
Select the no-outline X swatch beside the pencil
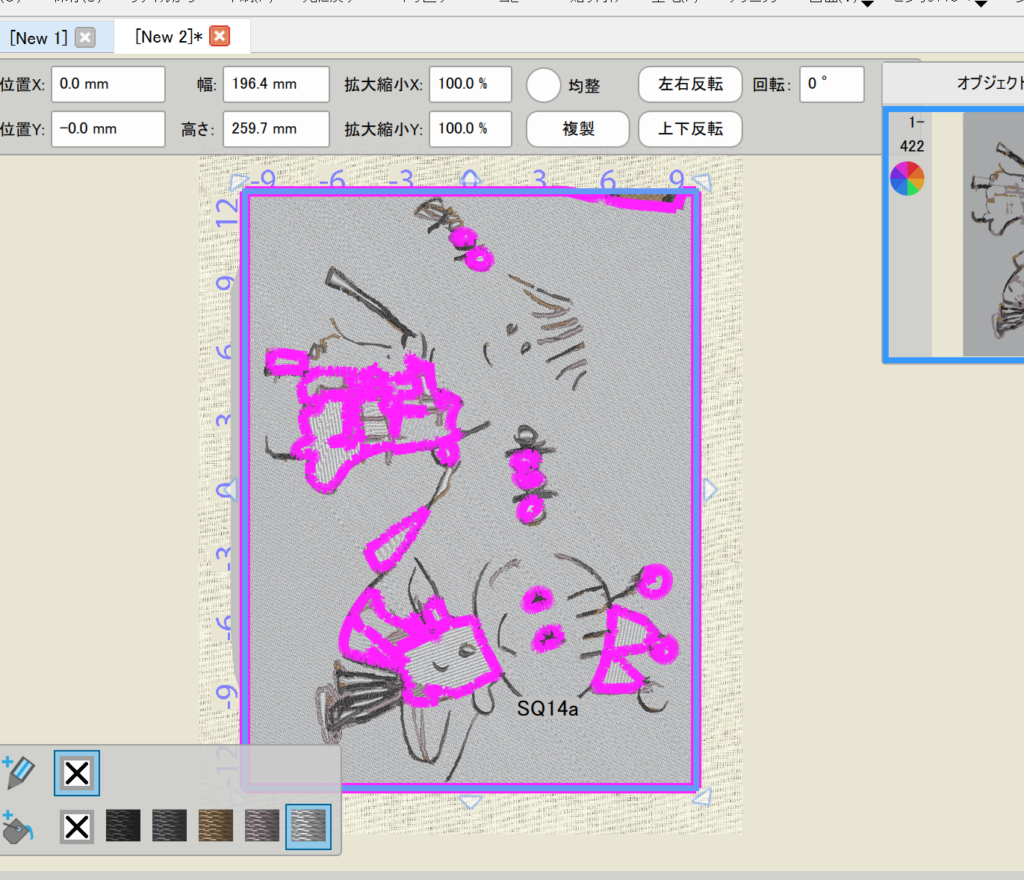click(x=77, y=772)
